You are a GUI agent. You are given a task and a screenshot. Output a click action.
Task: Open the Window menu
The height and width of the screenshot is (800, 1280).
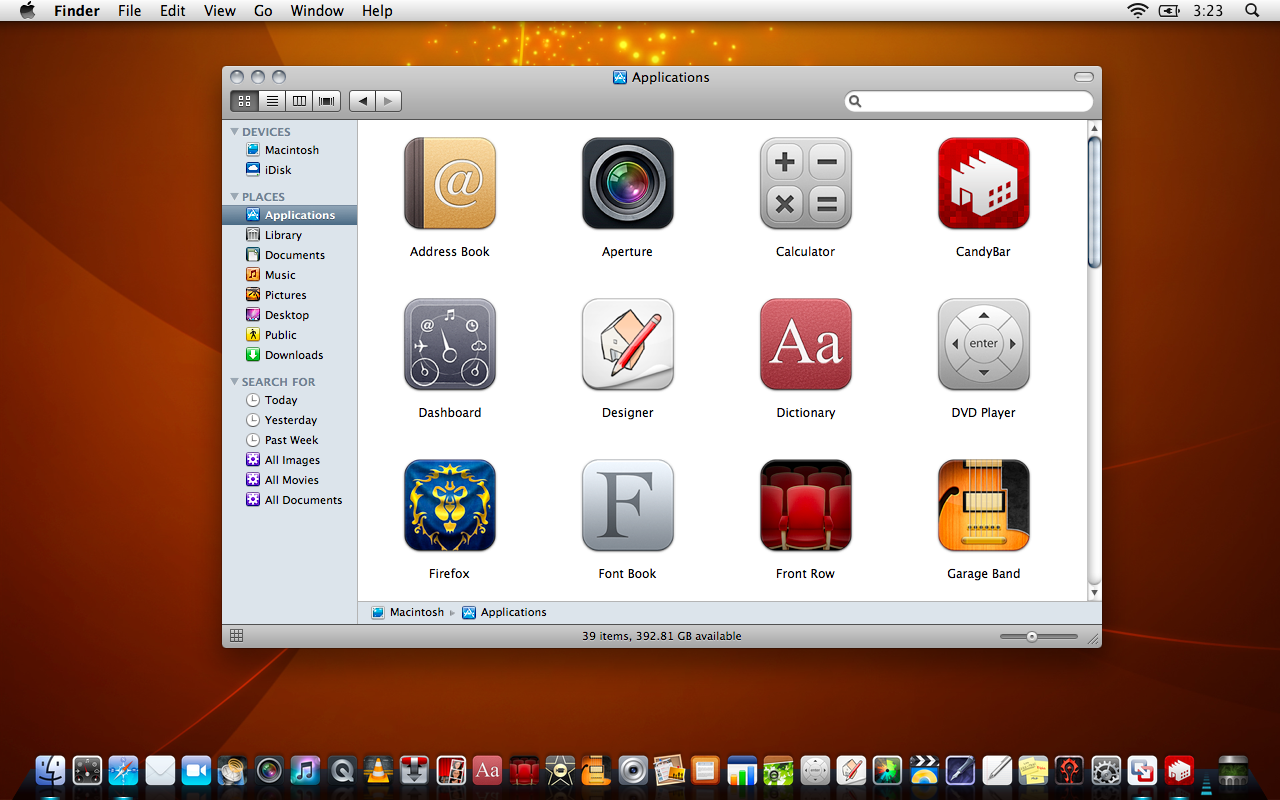(317, 11)
